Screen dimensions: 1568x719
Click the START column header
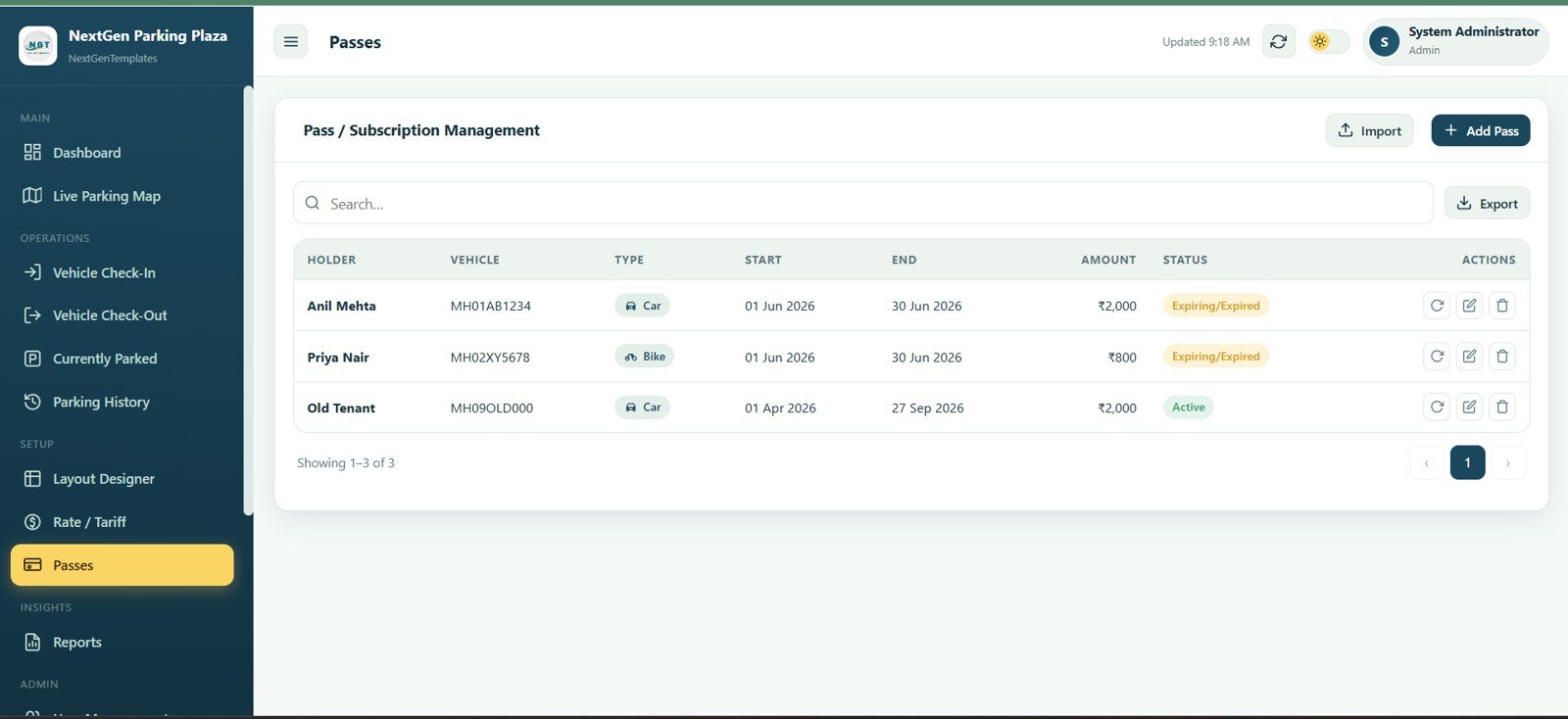(762, 260)
